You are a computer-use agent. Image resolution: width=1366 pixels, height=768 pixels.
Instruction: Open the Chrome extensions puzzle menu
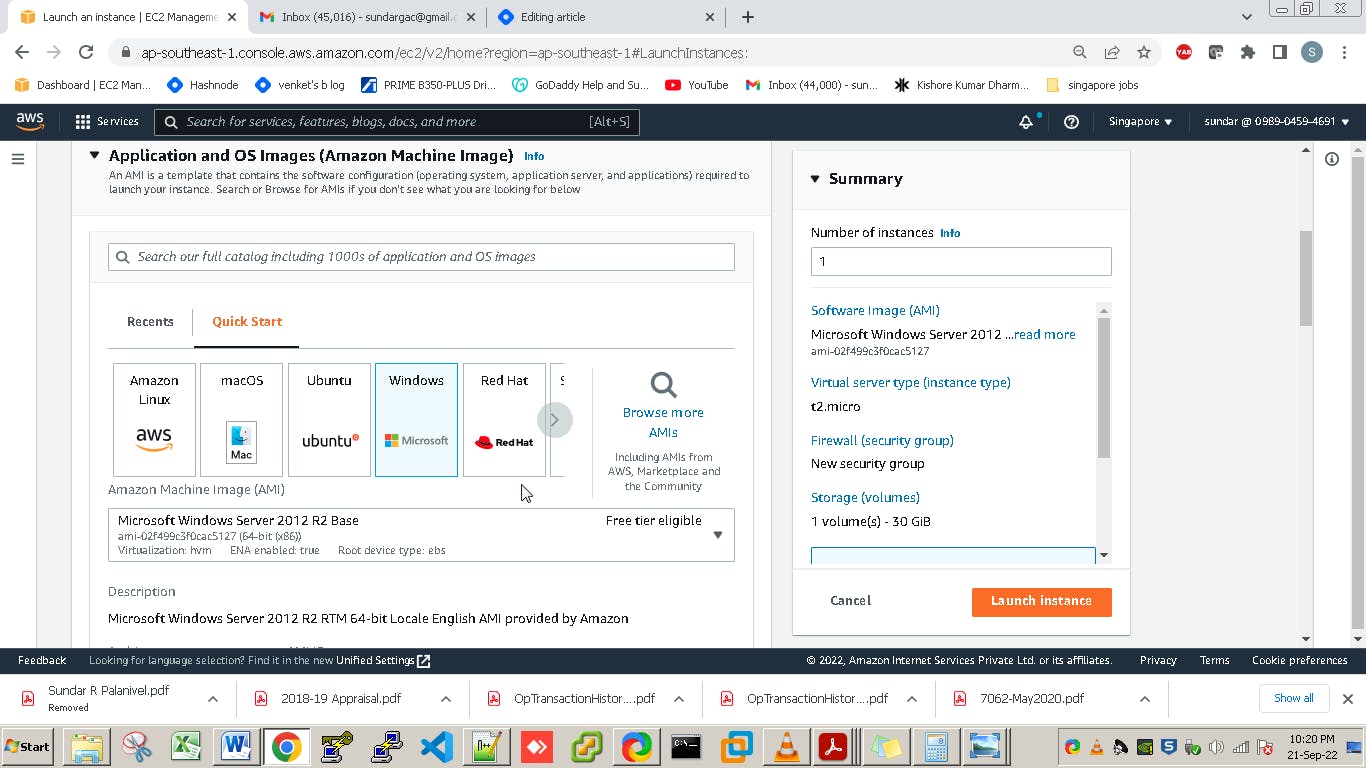pyautogui.click(x=1248, y=52)
